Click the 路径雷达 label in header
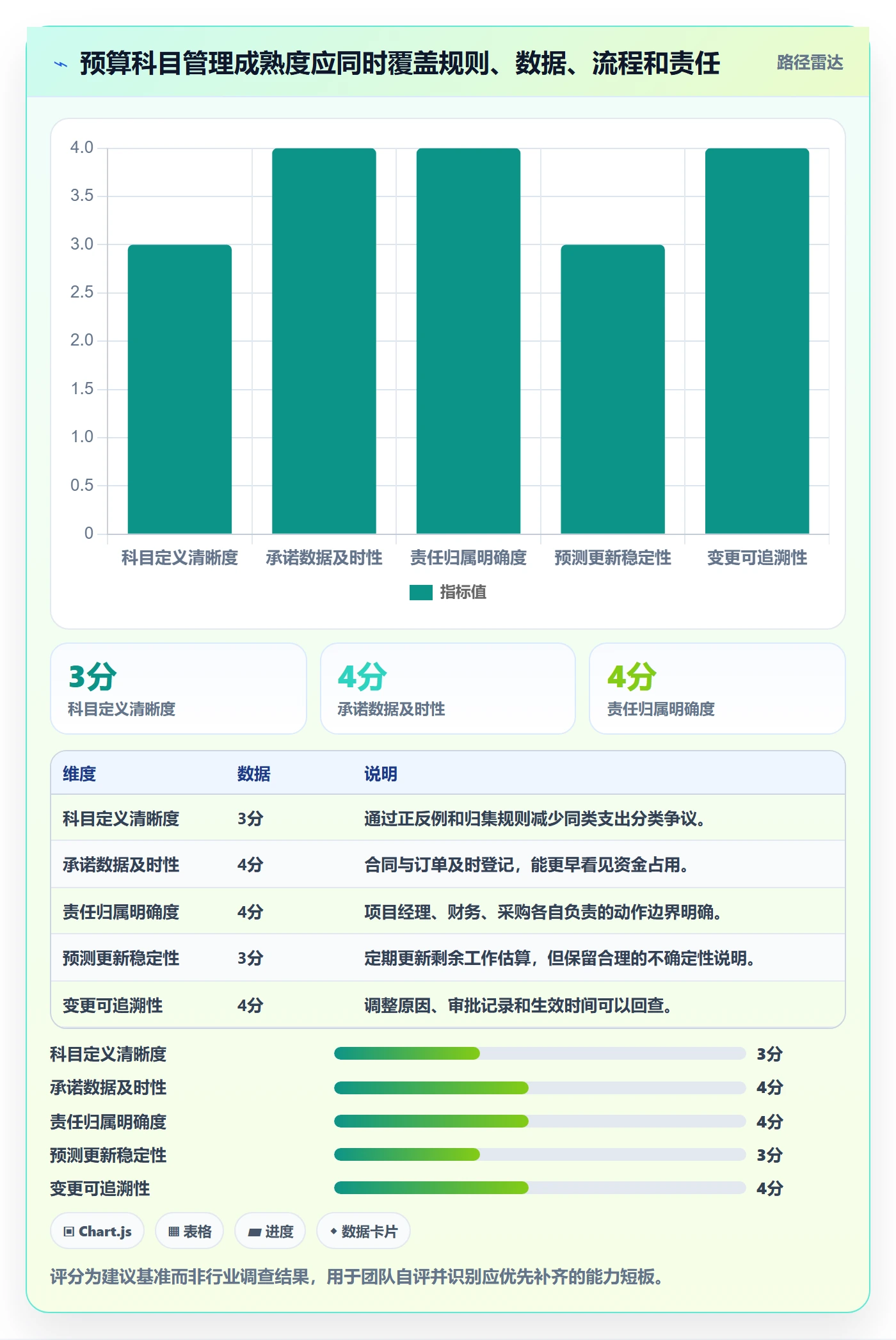This screenshot has width=896, height=1340. click(x=810, y=63)
